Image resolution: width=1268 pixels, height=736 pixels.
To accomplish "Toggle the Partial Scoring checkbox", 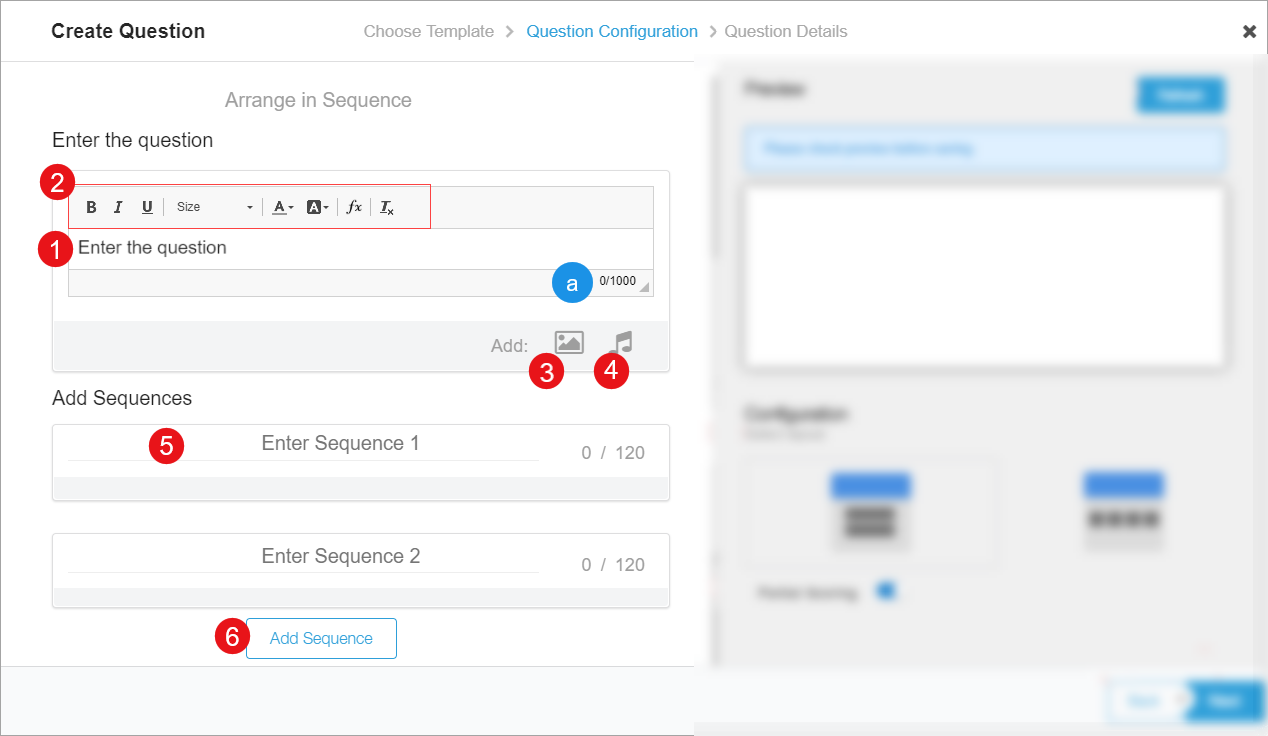I will 885,591.
